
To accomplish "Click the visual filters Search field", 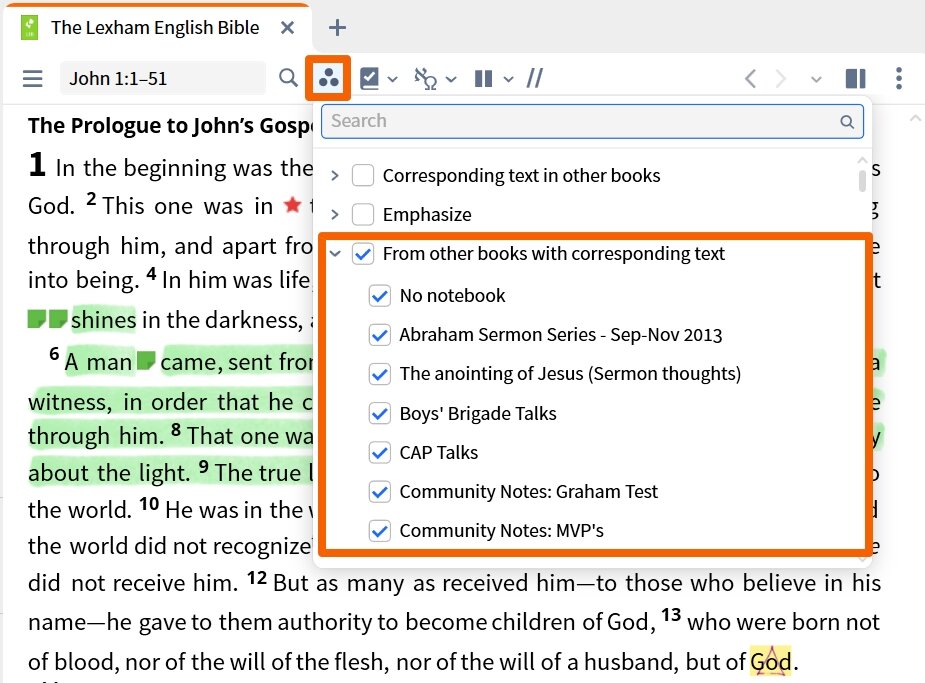I will click(592, 122).
